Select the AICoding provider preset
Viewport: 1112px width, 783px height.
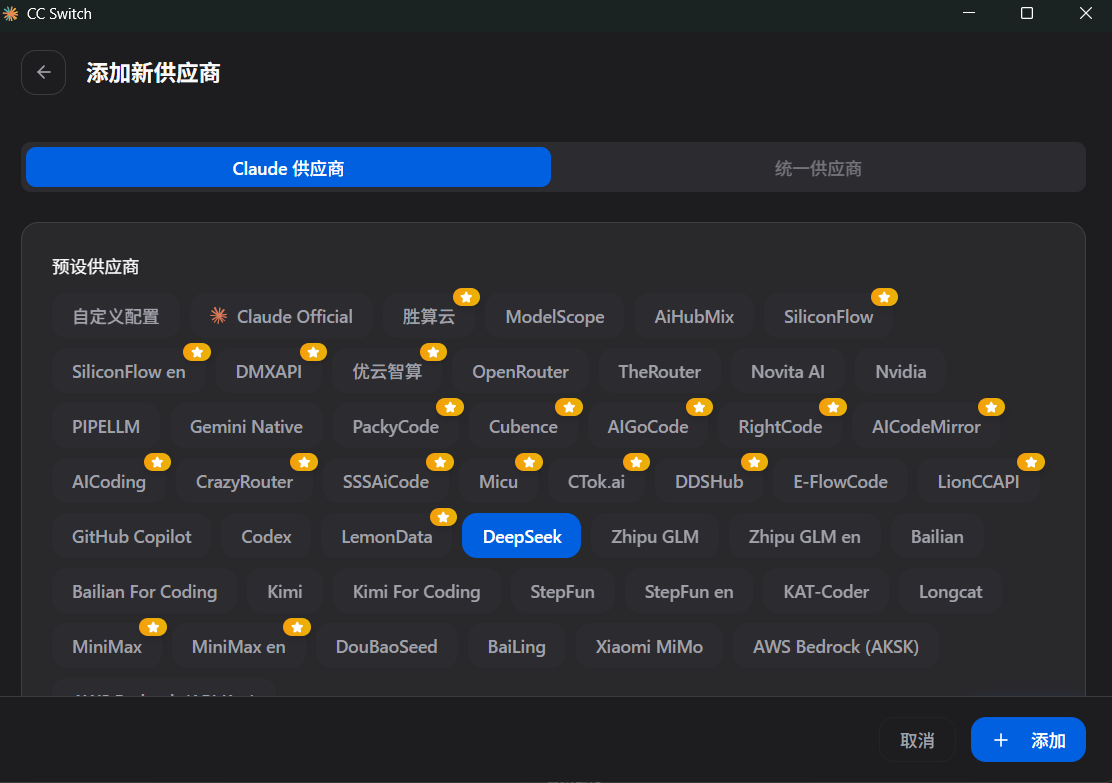click(109, 482)
